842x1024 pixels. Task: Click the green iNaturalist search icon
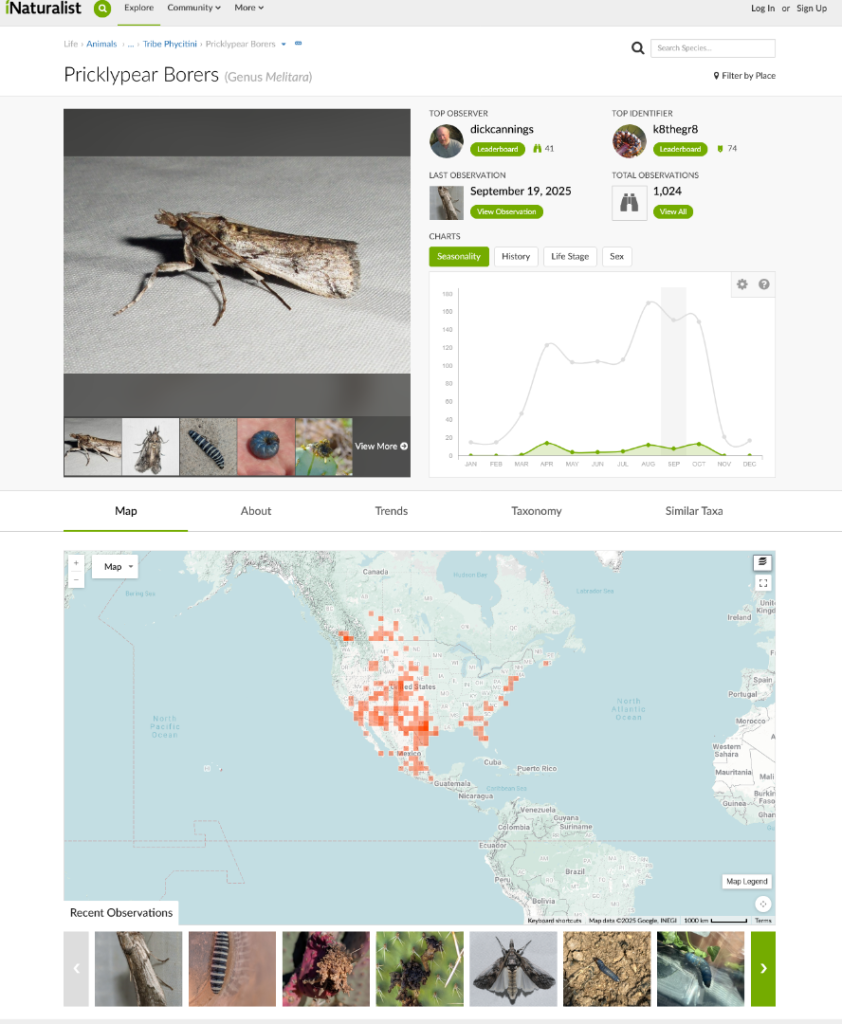(x=102, y=8)
